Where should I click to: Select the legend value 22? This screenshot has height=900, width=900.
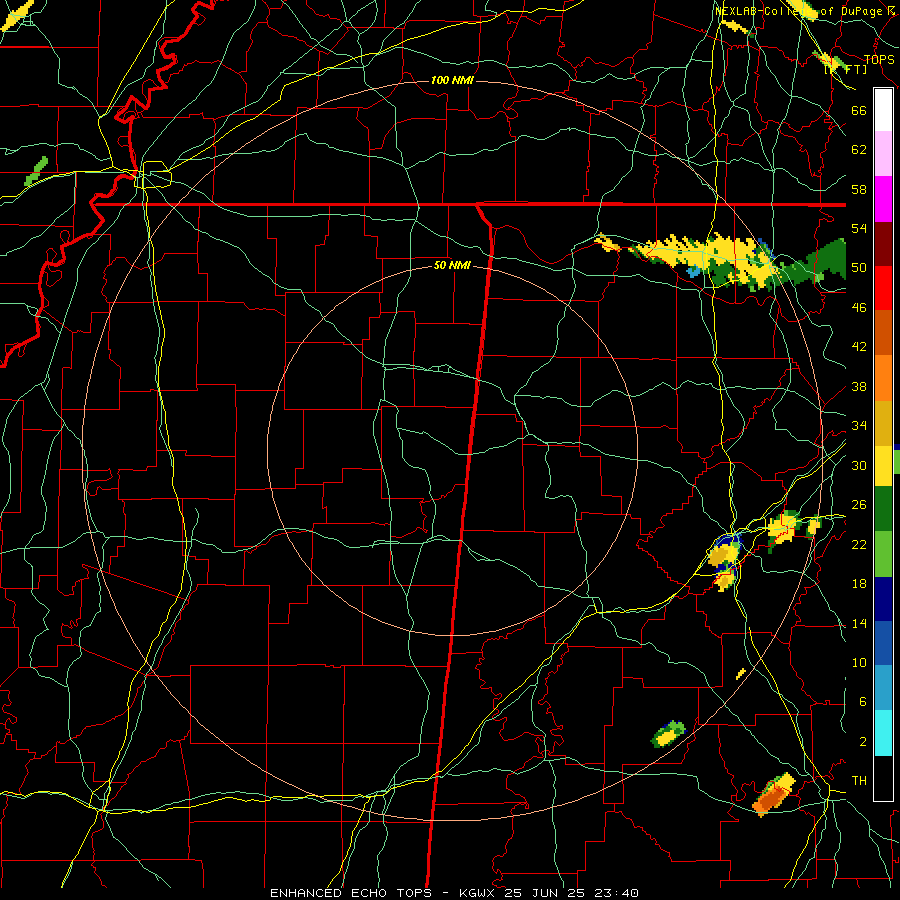tap(859, 544)
